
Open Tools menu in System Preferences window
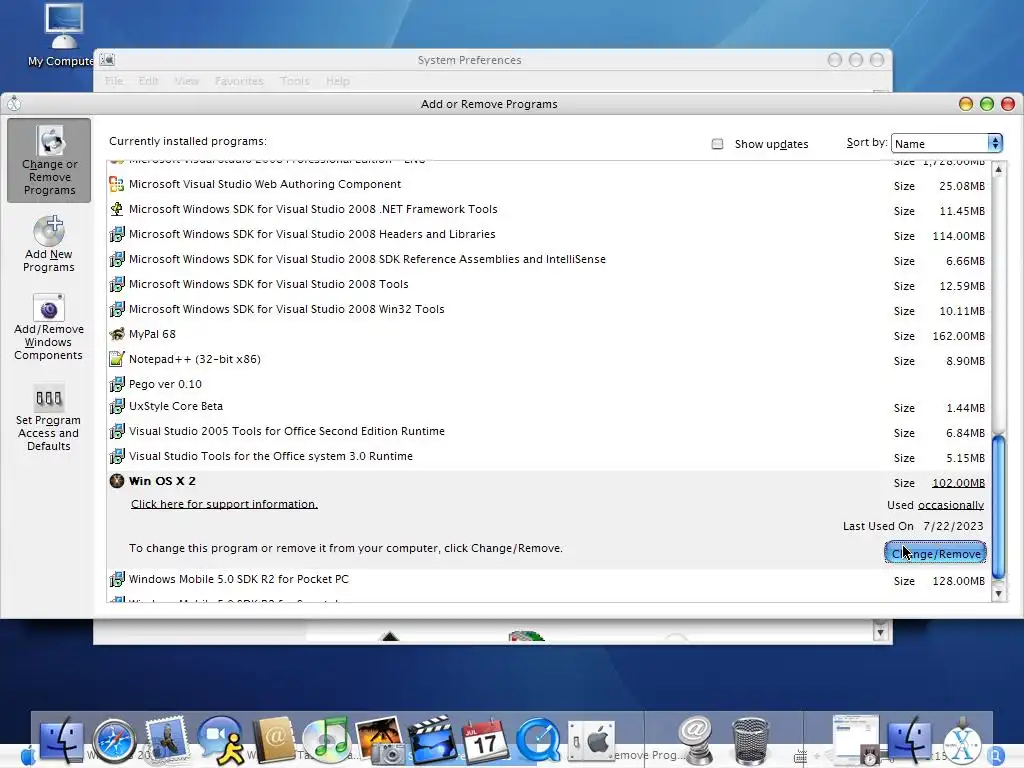tap(295, 81)
